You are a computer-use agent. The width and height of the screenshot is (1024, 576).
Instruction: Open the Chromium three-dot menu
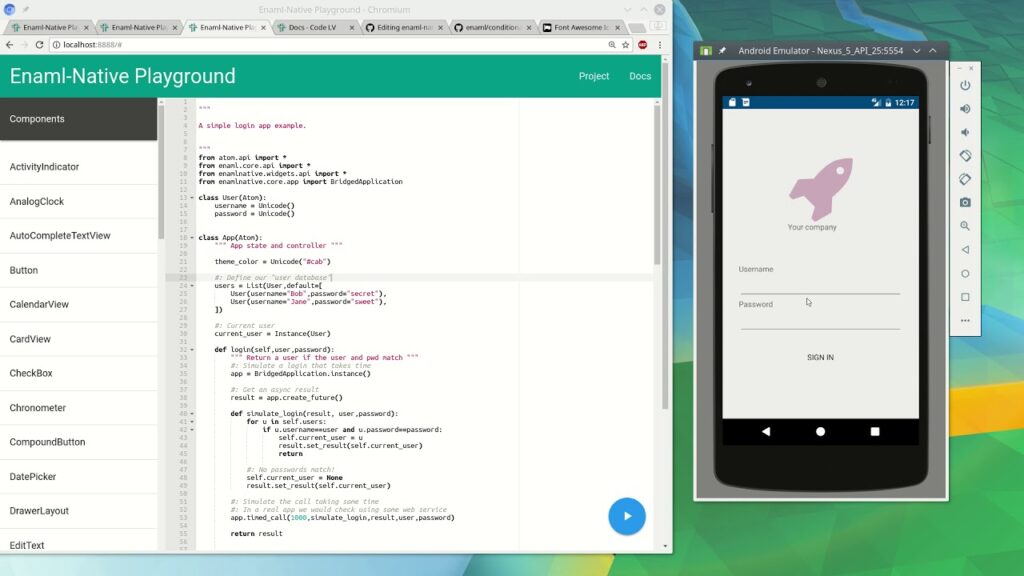(660, 44)
